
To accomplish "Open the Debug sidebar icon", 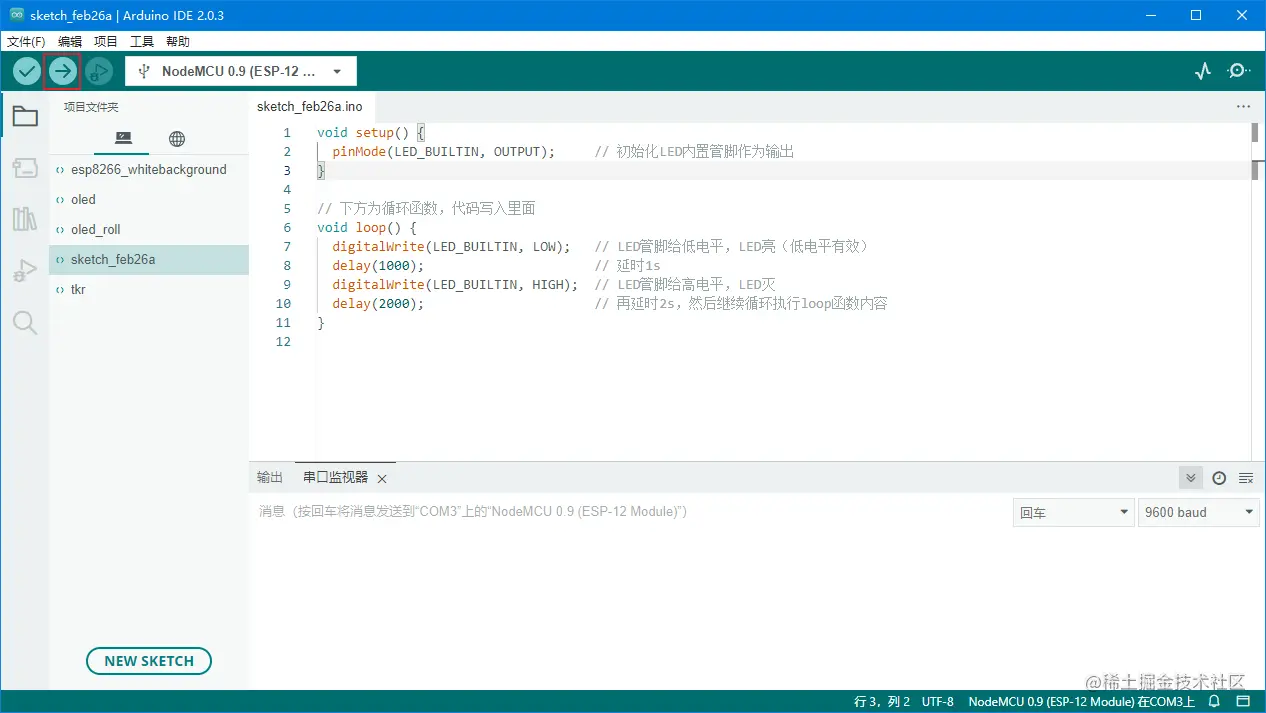I will (x=25, y=271).
